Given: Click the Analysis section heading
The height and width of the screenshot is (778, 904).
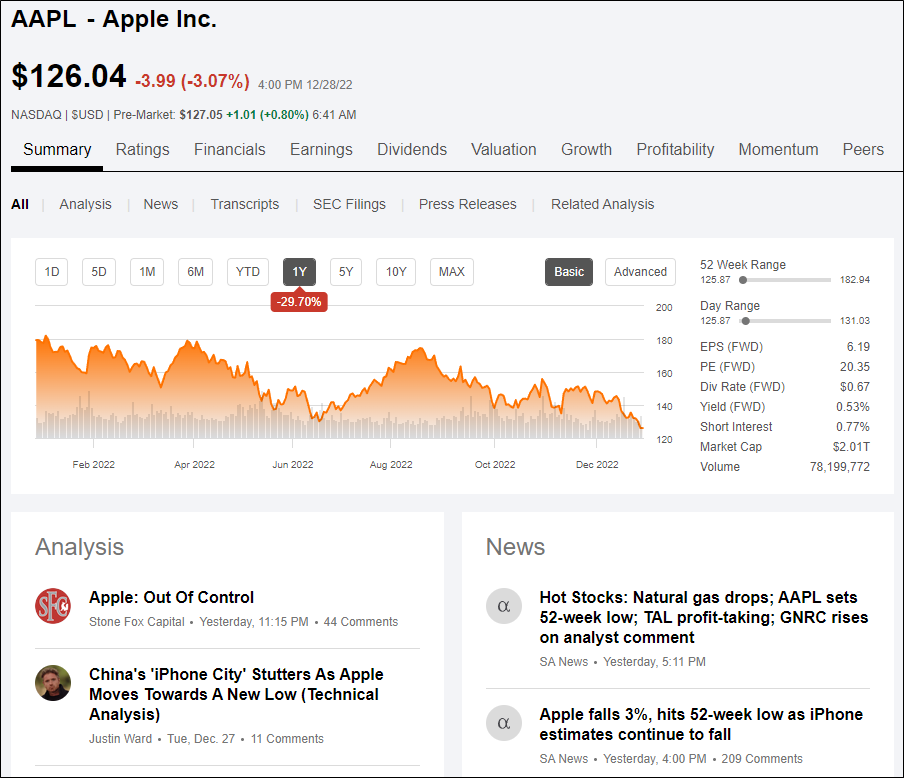Looking at the screenshot, I should (x=80, y=547).
